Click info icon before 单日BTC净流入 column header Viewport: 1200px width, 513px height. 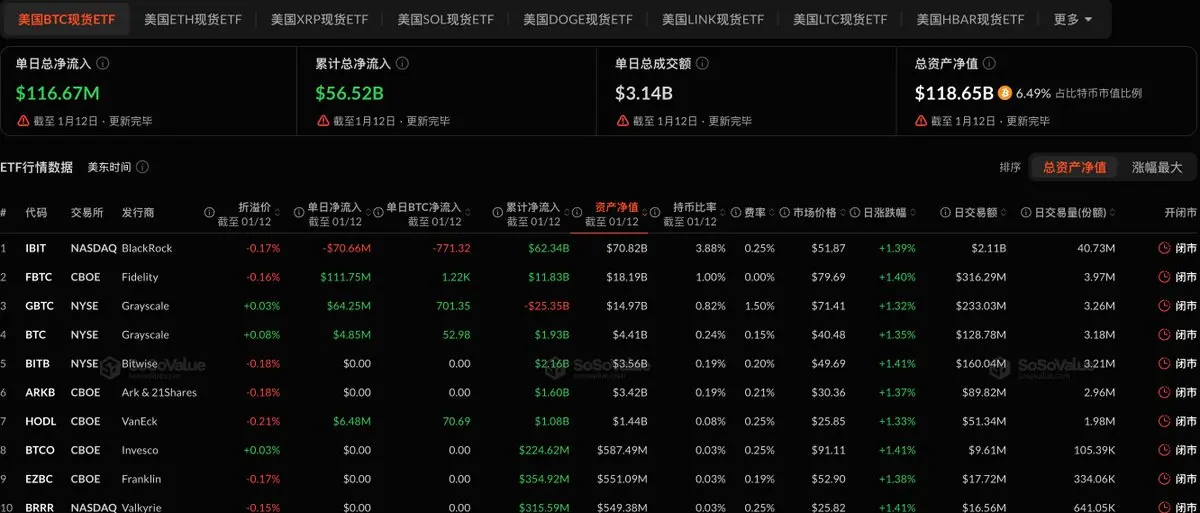coord(378,213)
